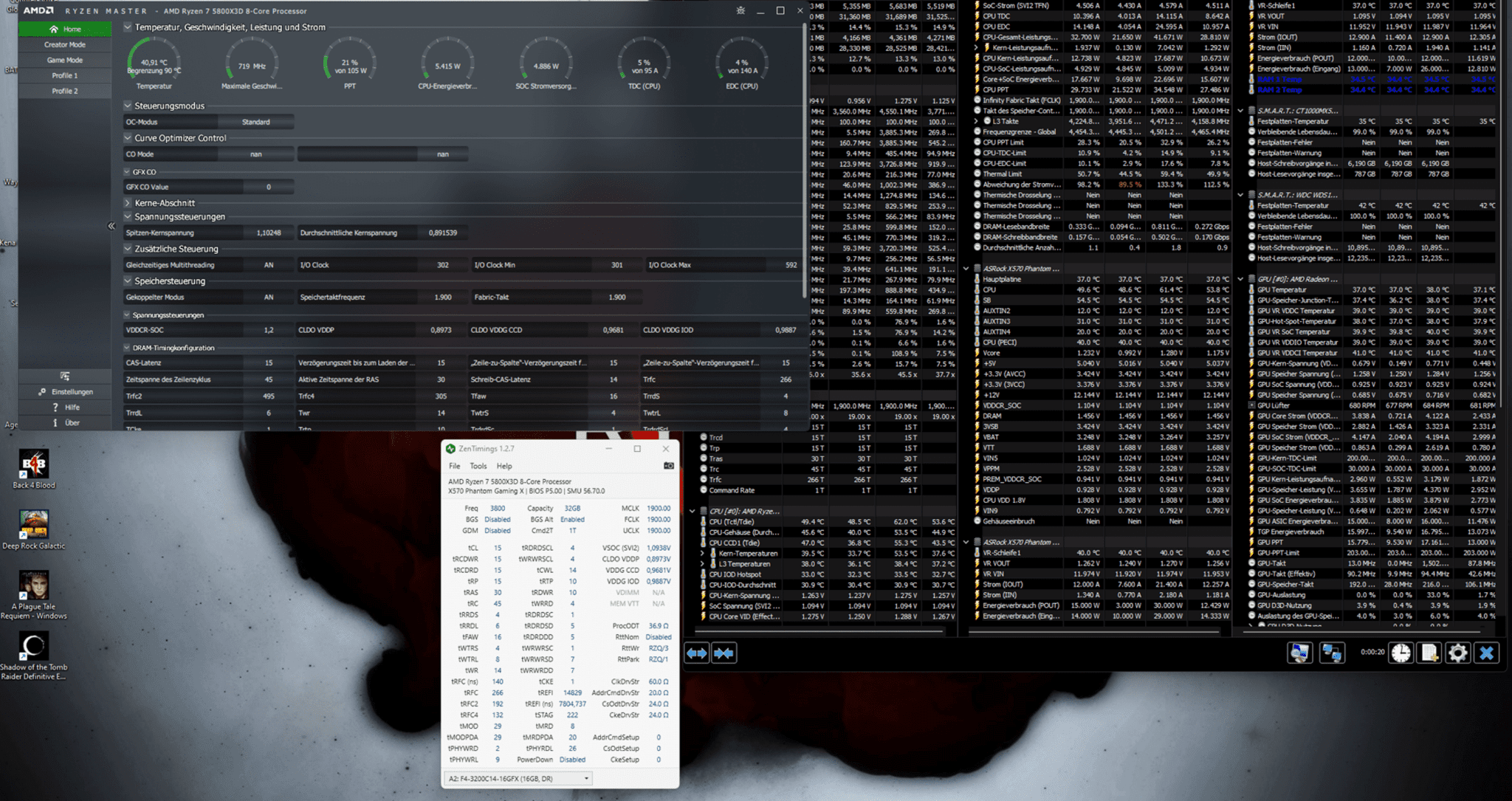Open HWiNFO sensor settings gear icon
This screenshot has width=1512, height=801.
1457,653
